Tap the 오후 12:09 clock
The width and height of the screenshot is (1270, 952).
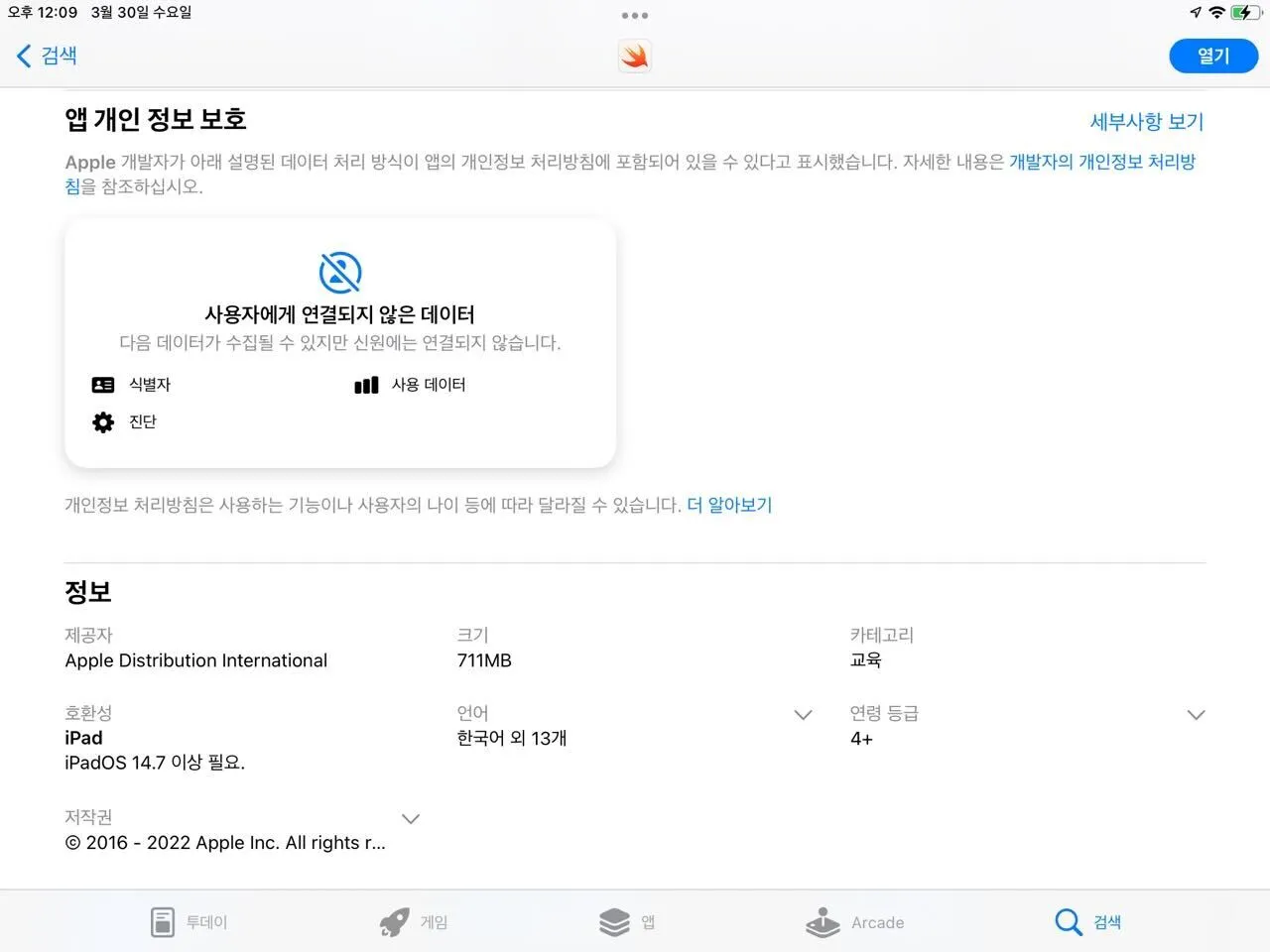point(43,13)
